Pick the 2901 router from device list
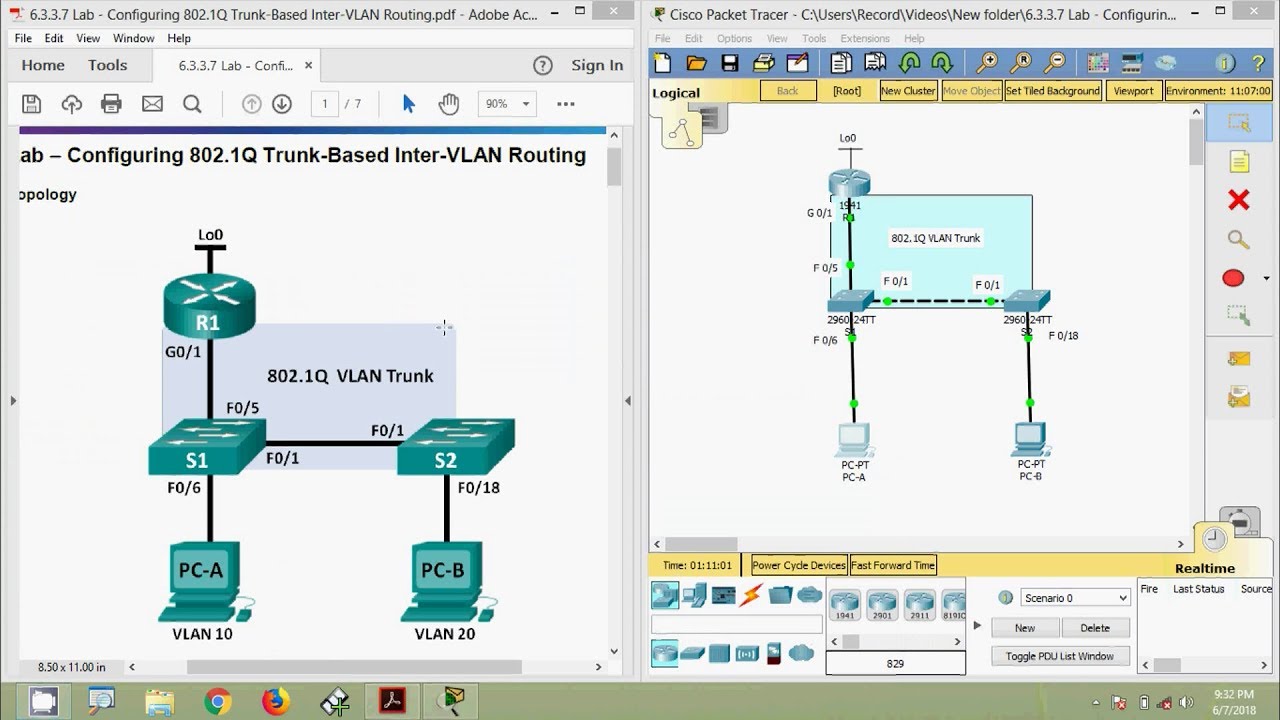This screenshot has width=1280, height=720. click(881, 605)
